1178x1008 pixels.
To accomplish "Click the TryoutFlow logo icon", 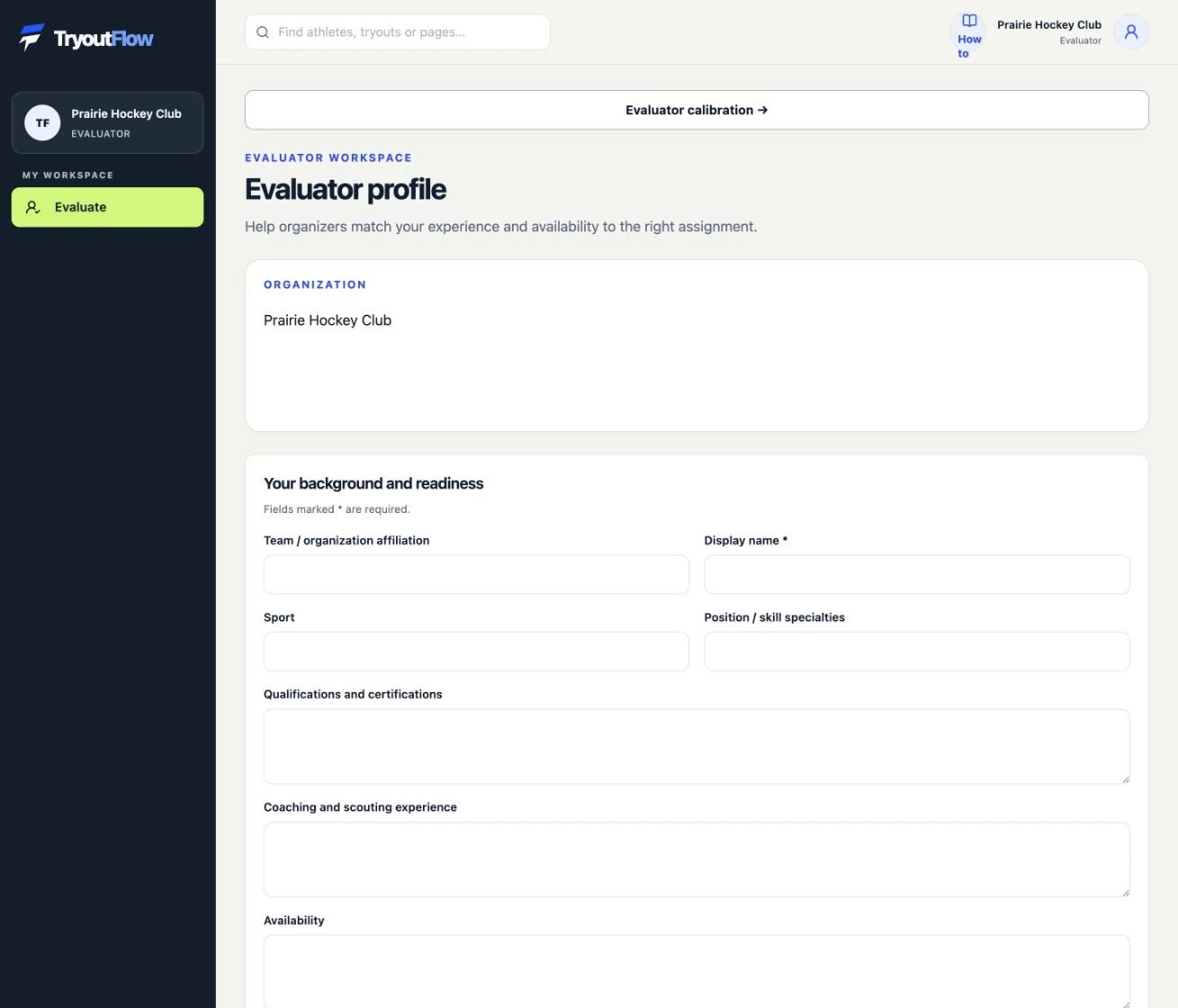I will tap(31, 37).
